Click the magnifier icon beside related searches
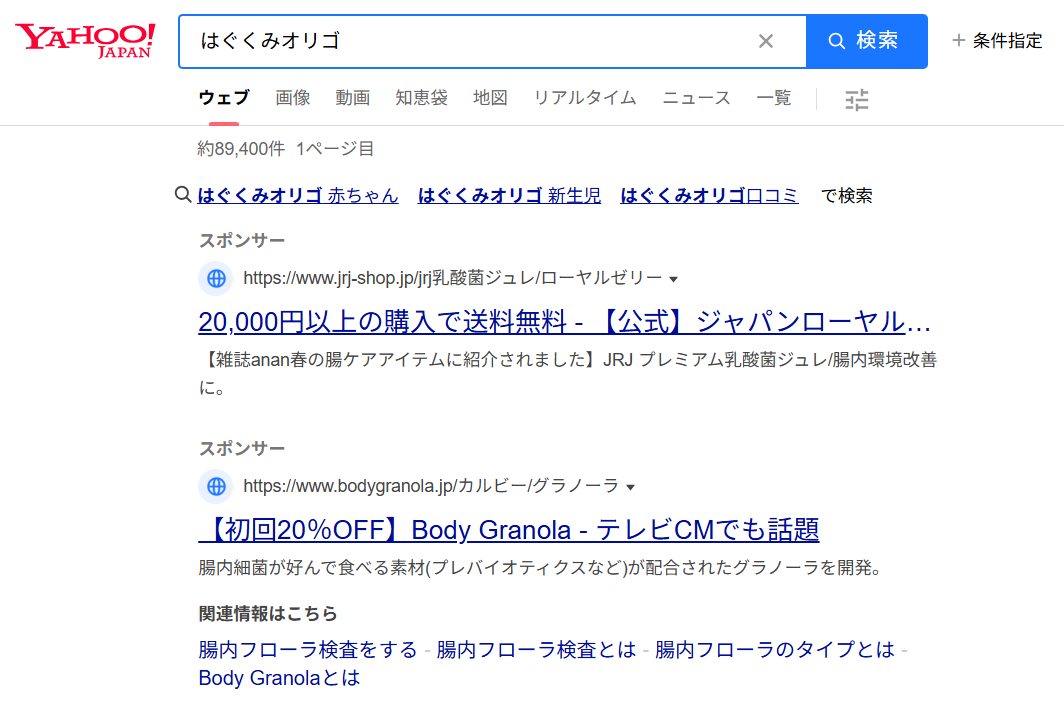Viewport: 1064px width, 702px height. [x=183, y=195]
